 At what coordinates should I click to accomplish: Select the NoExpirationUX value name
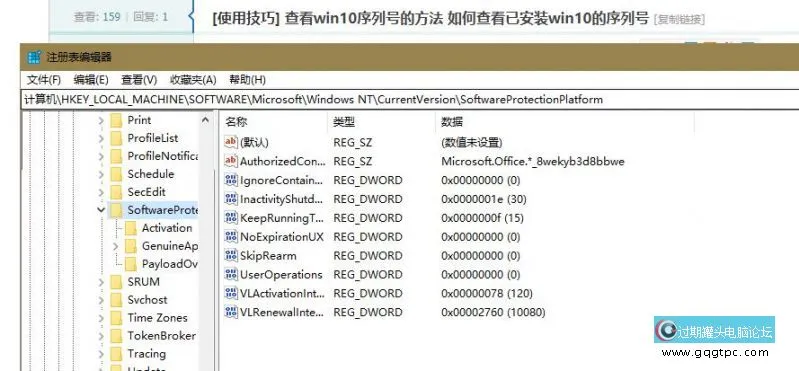(282, 236)
